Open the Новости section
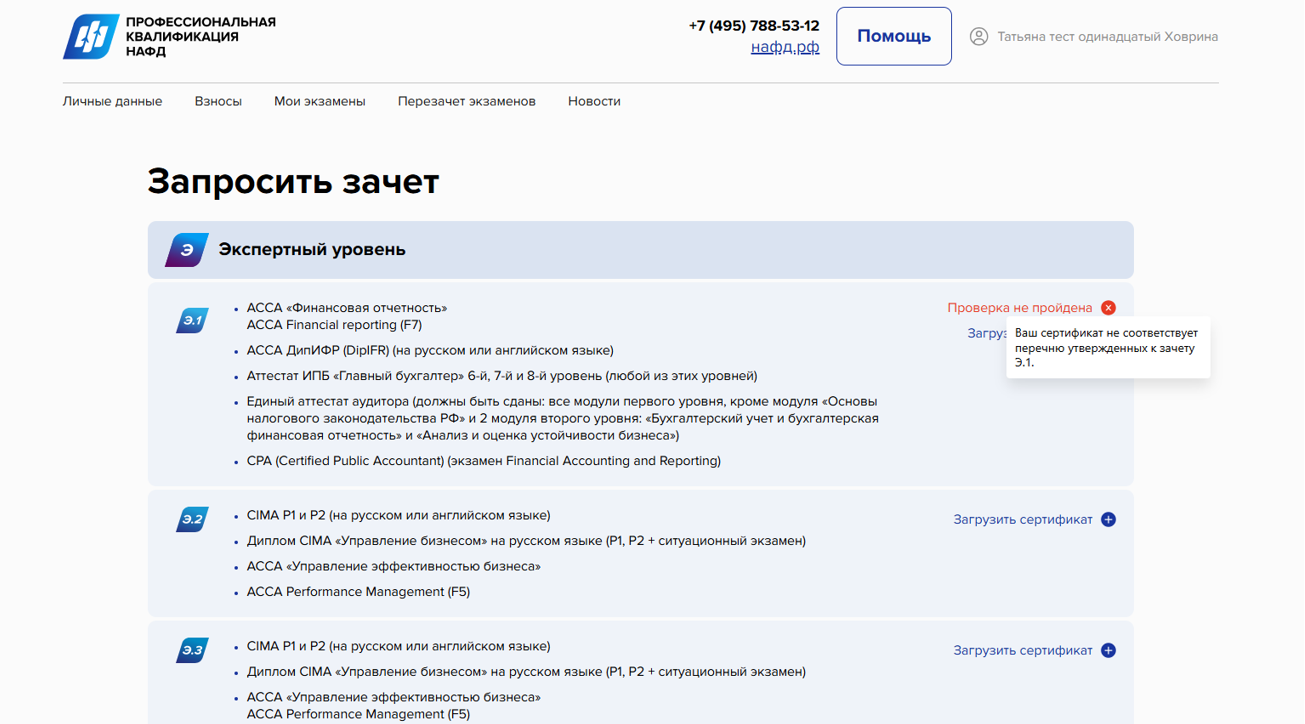This screenshot has height=724, width=1305. (x=594, y=101)
